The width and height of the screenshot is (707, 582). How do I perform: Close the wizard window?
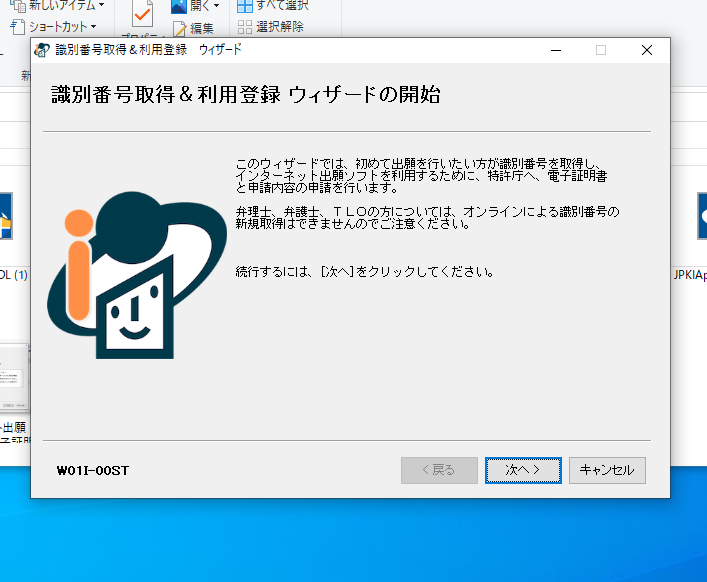647,50
